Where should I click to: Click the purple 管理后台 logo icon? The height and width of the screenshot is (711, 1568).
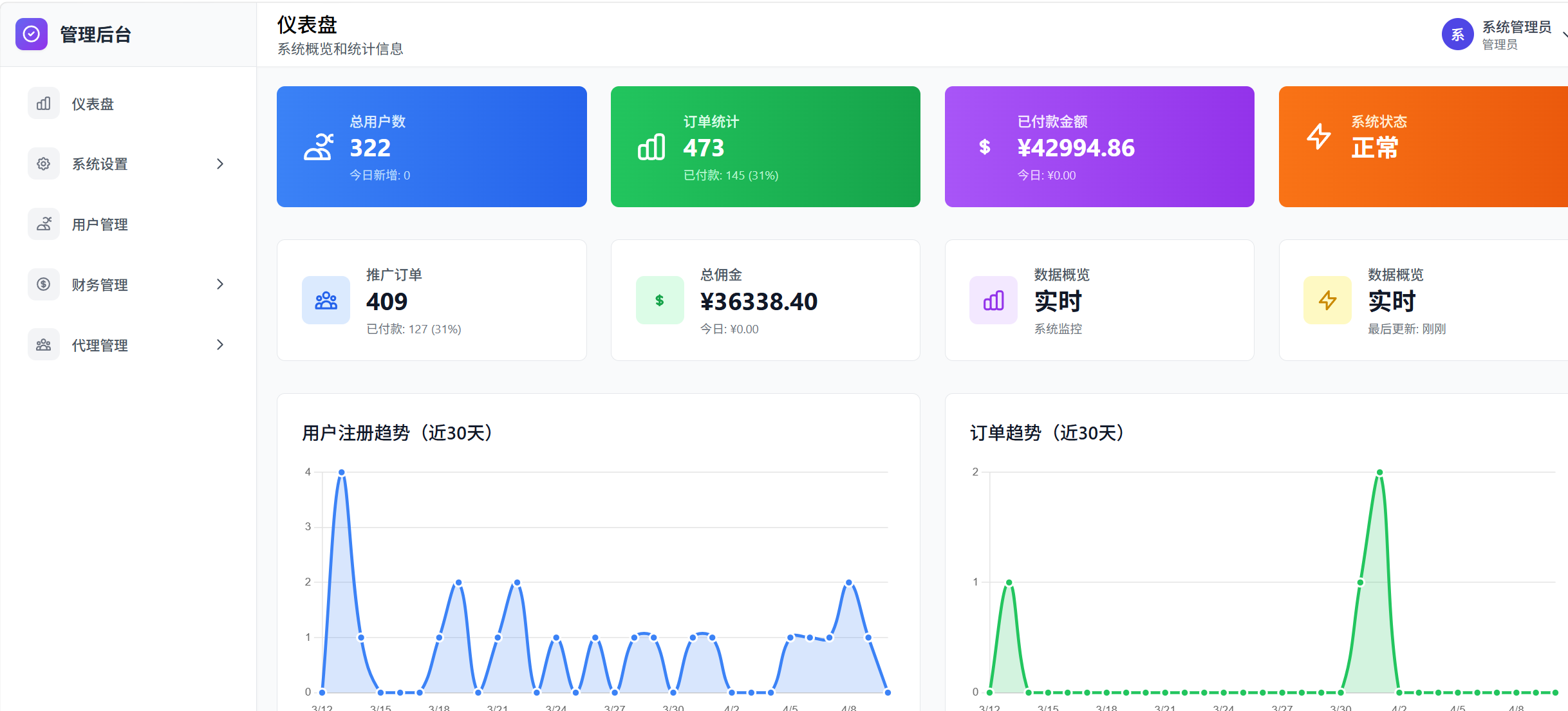(x=32, y=34)
